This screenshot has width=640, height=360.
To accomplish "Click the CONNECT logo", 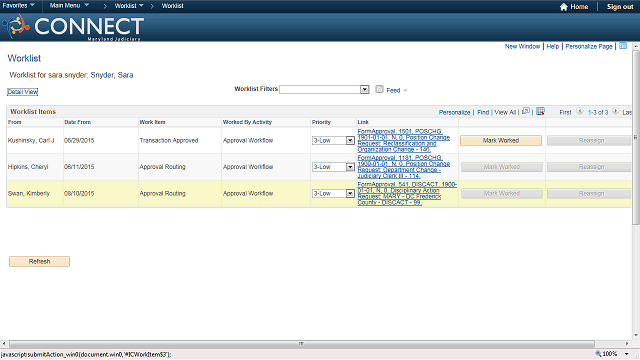I will coord(73,27).
